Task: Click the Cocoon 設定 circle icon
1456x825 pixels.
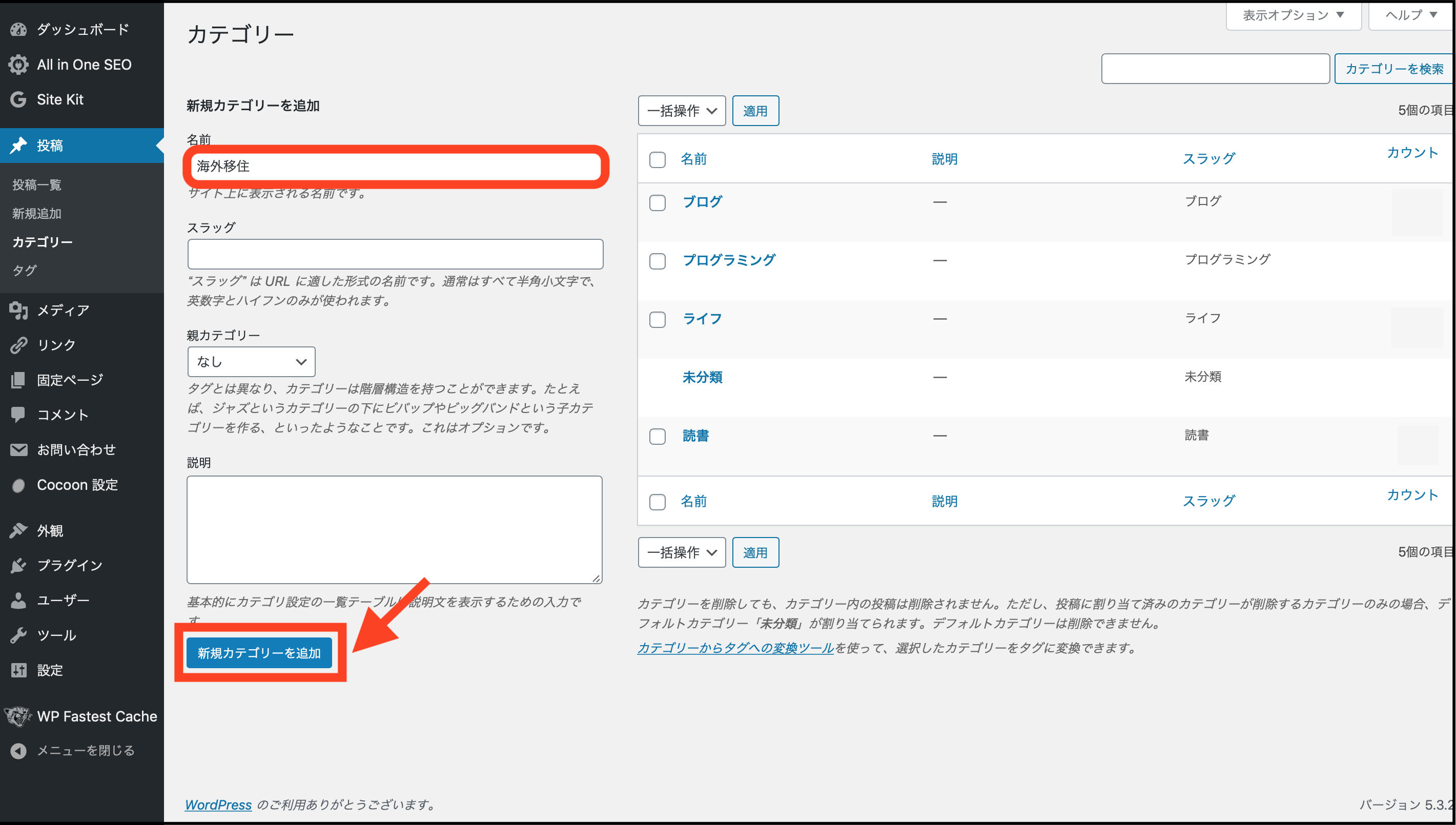Action: pos(18,485)
